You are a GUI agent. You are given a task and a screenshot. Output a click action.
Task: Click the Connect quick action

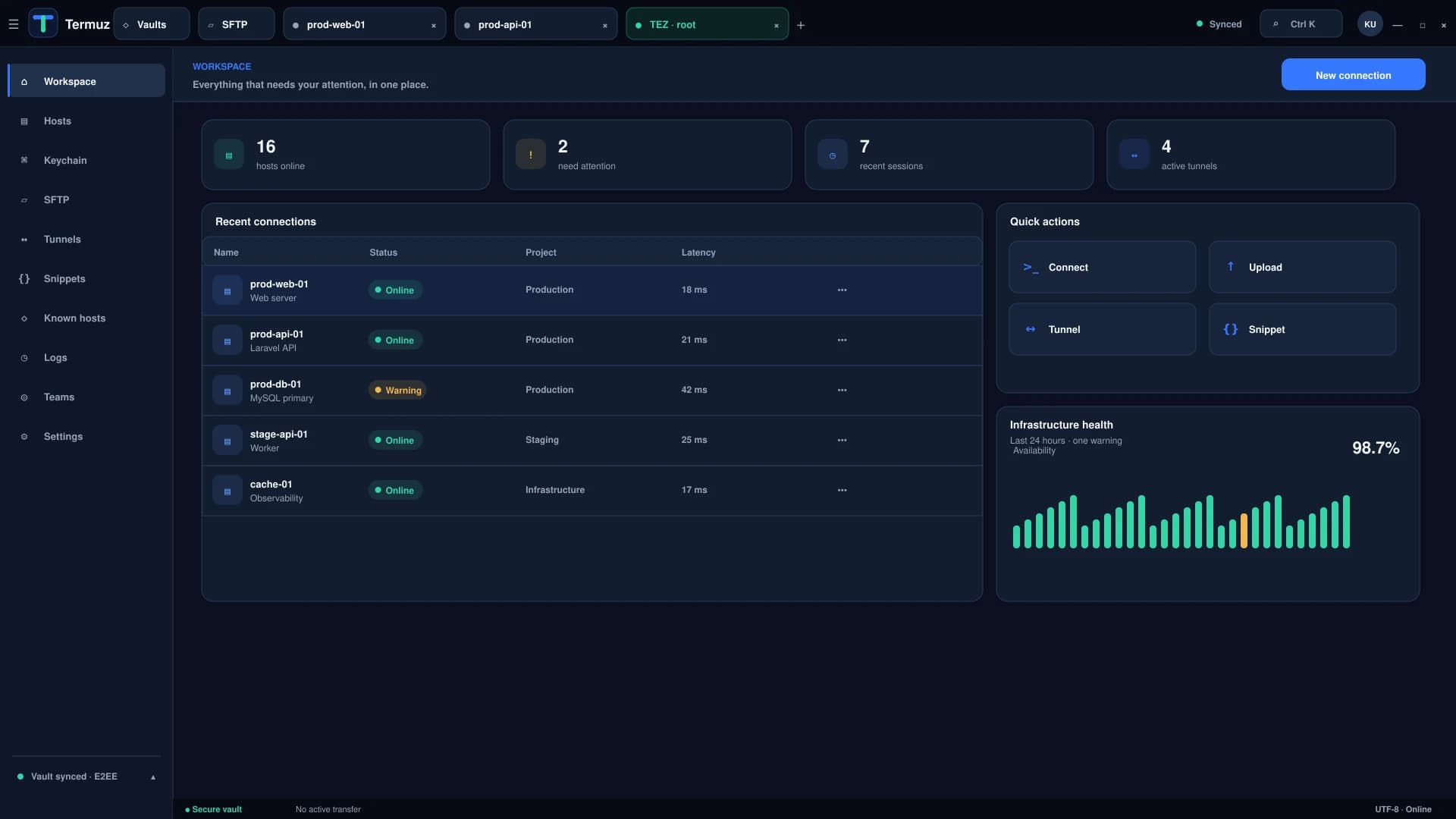click(x=1102, y=267)
